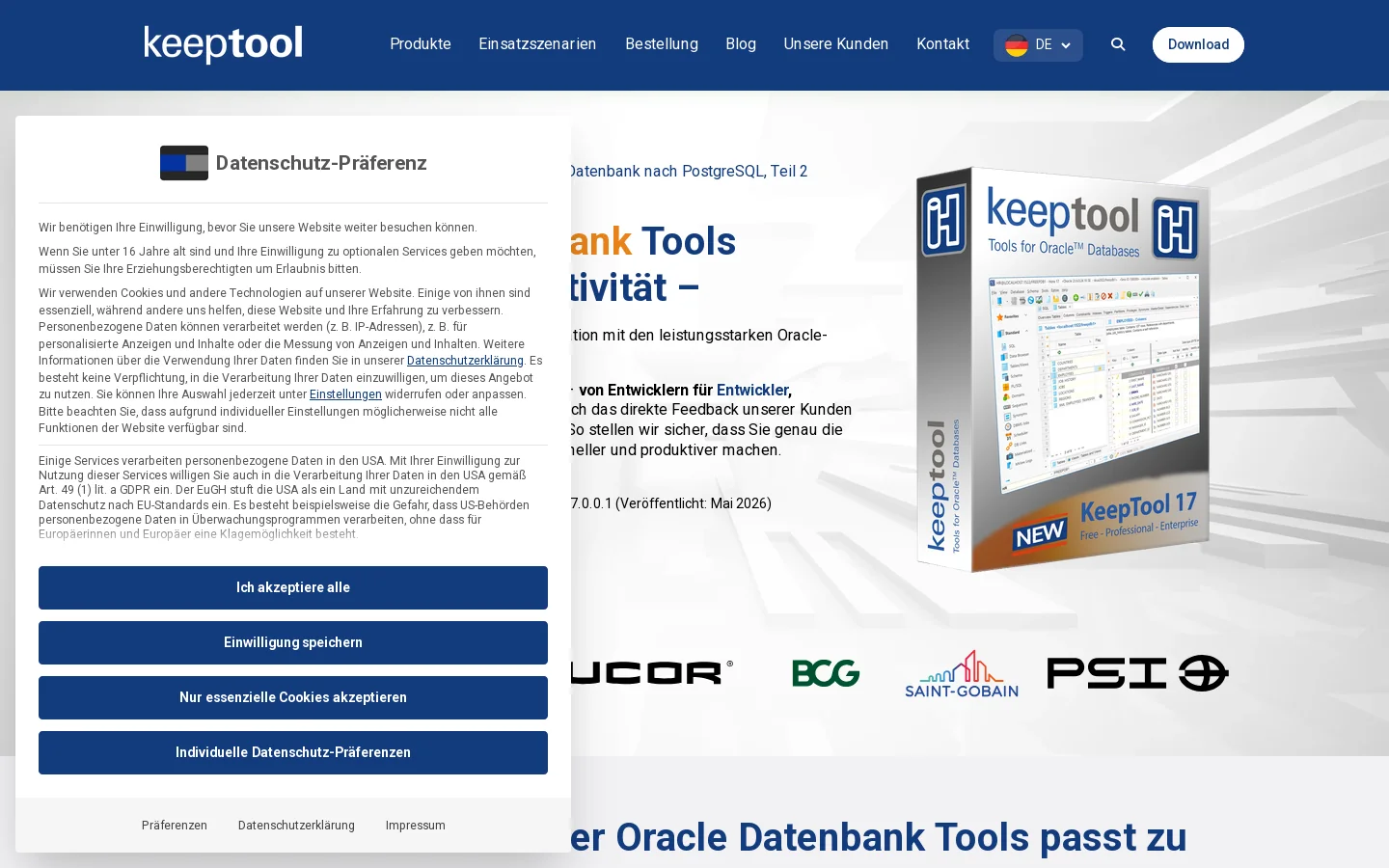
Task: Click the Präferenzen footer link
Action: [175, 826]
